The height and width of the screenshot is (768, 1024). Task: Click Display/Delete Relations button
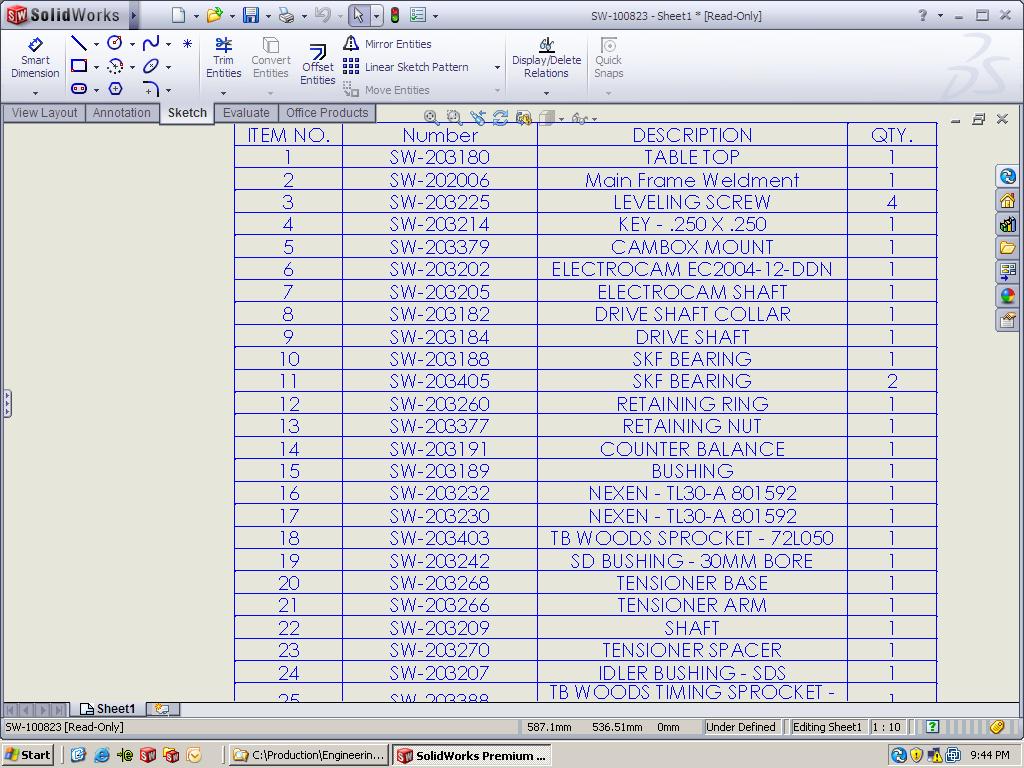(546, 59)
